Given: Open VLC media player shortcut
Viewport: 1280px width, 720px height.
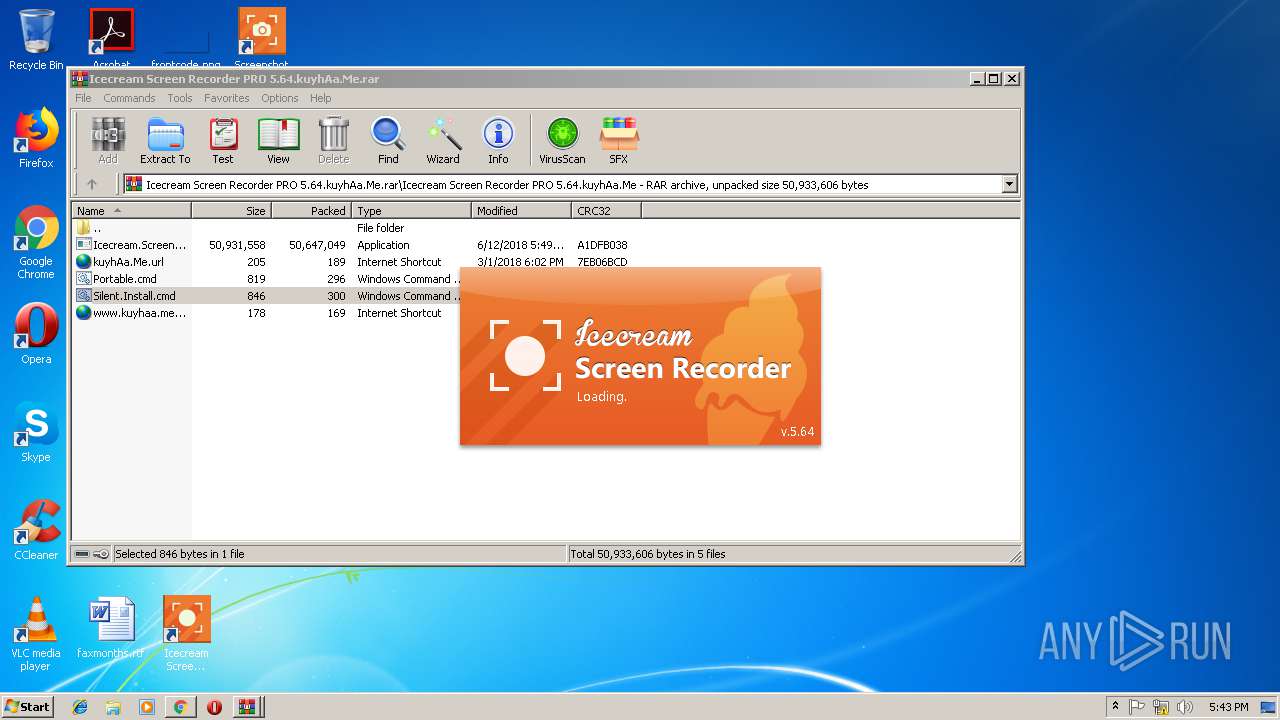Looking at the screenshot, I should 36,634.
